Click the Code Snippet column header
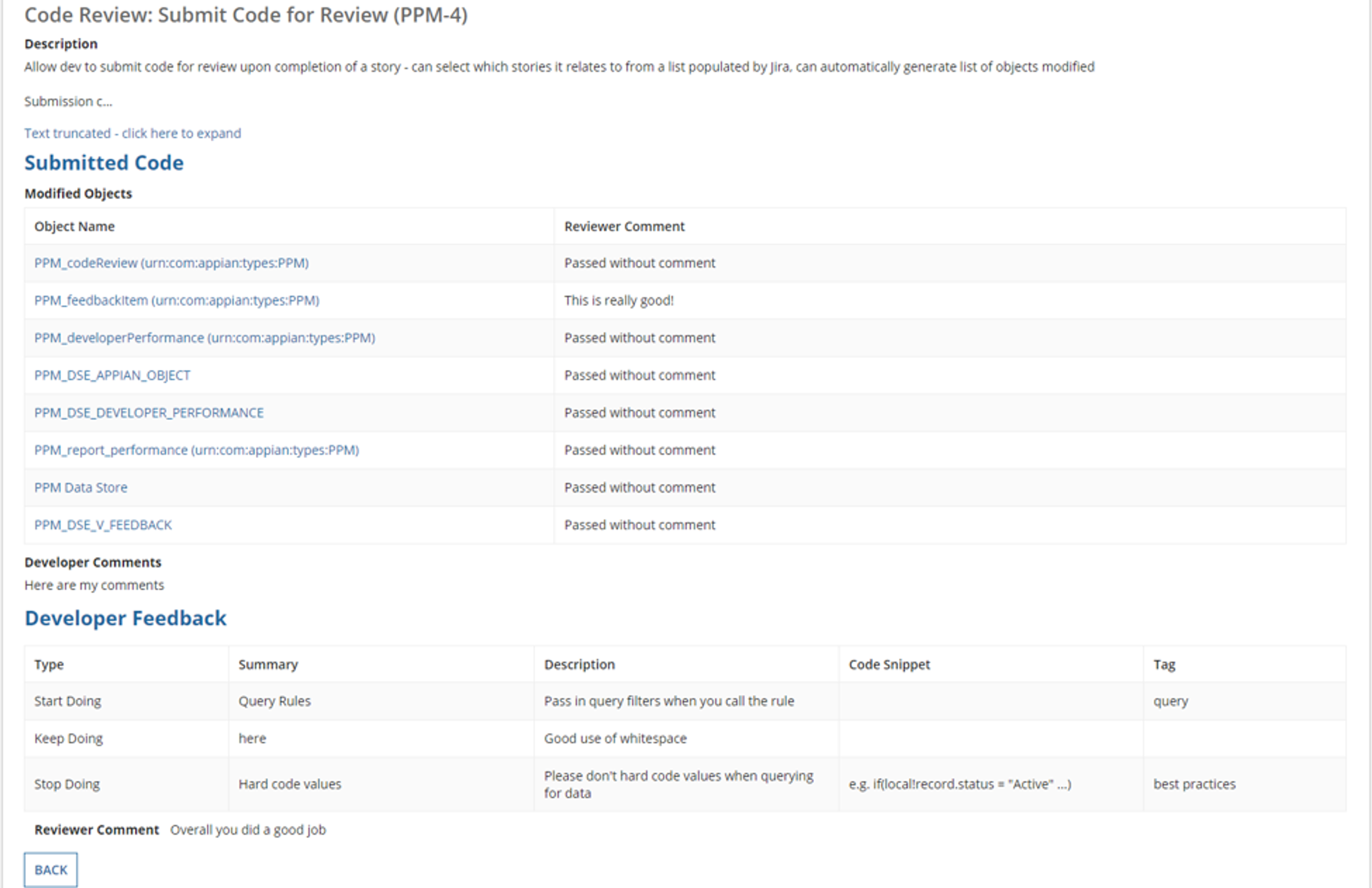The image size is (1372, 888). tap(889, 664)
